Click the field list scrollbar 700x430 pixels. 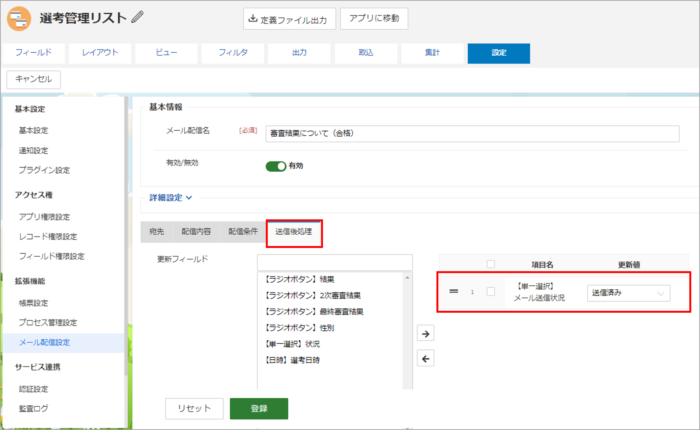[x=407, y=330]
